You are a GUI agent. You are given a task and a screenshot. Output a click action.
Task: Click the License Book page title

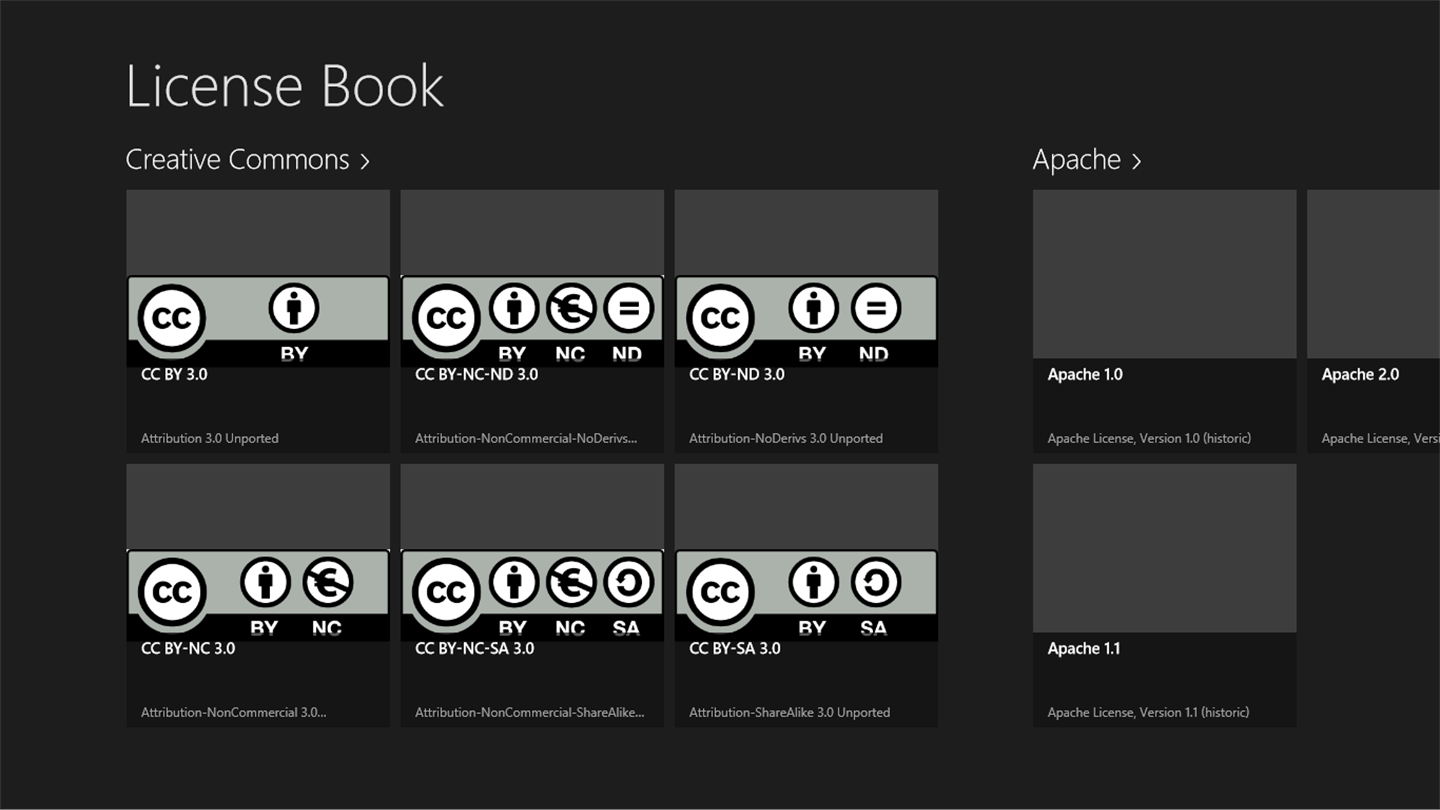point(285,86)
